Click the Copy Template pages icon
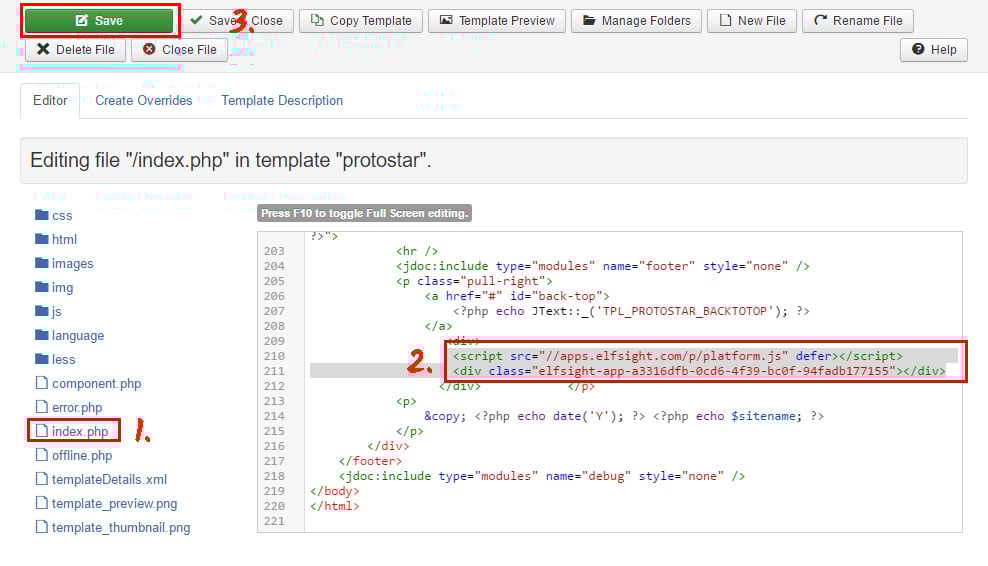988x566 pixels. click(318, 20)
